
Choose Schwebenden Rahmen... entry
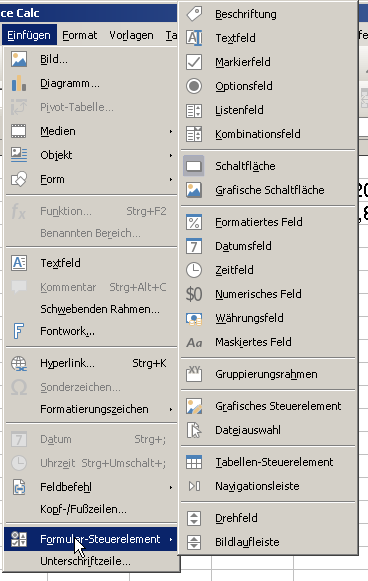pyautogui.click(x=91, y=309)
